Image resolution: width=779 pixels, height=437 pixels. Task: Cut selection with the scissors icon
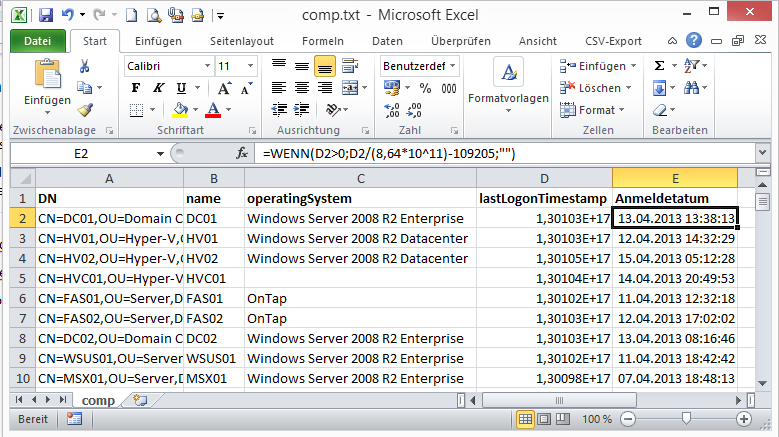pos(84,66)
